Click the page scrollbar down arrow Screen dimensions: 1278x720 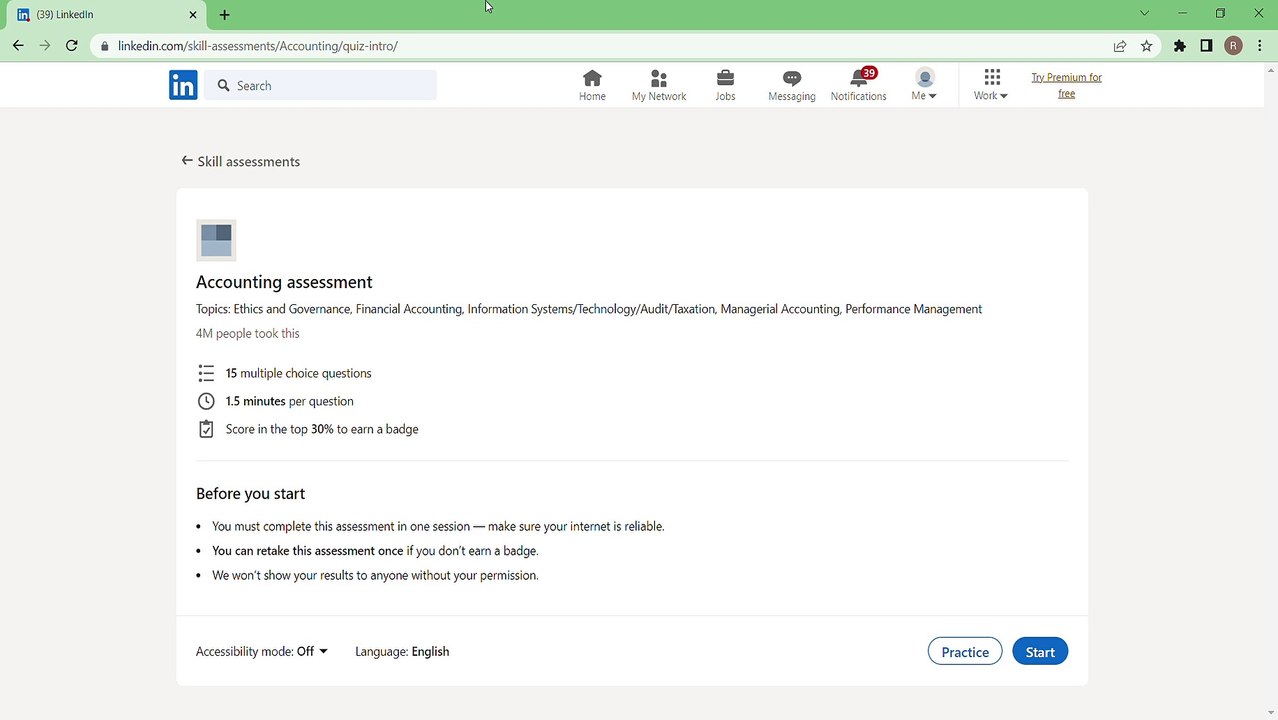[1270, 712]
